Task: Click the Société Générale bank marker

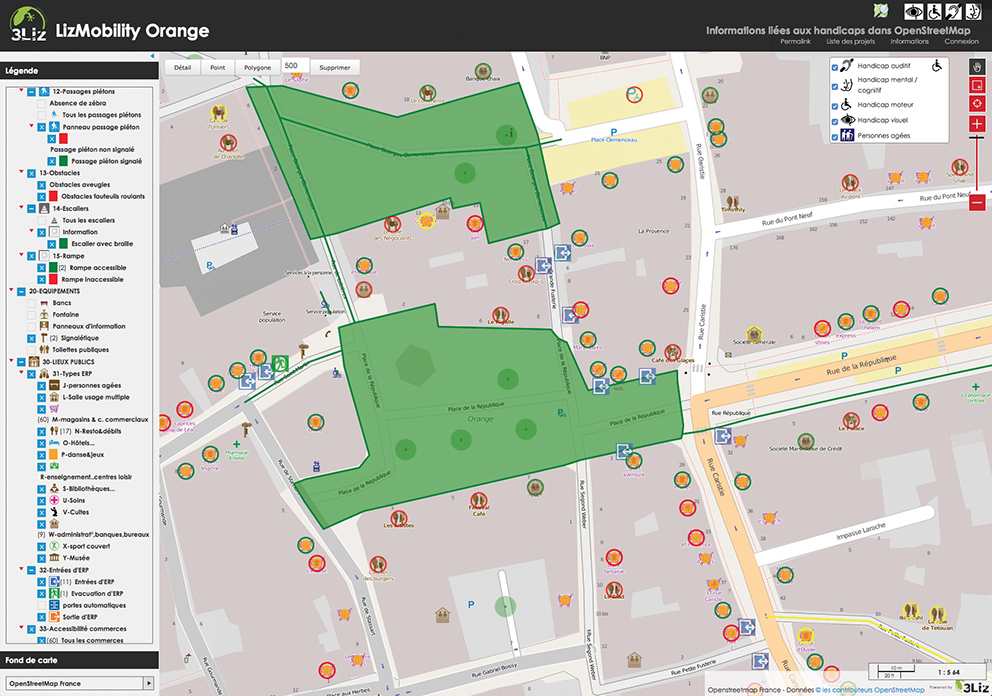Action: point(753,333)
